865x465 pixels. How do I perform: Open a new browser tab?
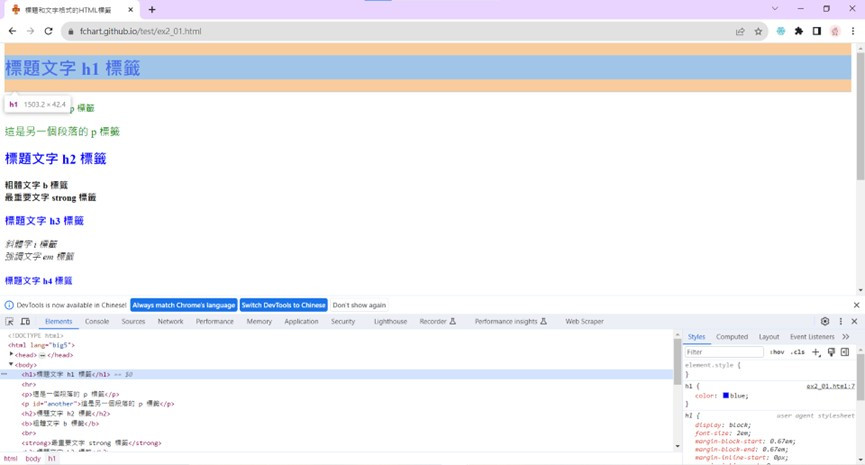(x=152, y=9)
